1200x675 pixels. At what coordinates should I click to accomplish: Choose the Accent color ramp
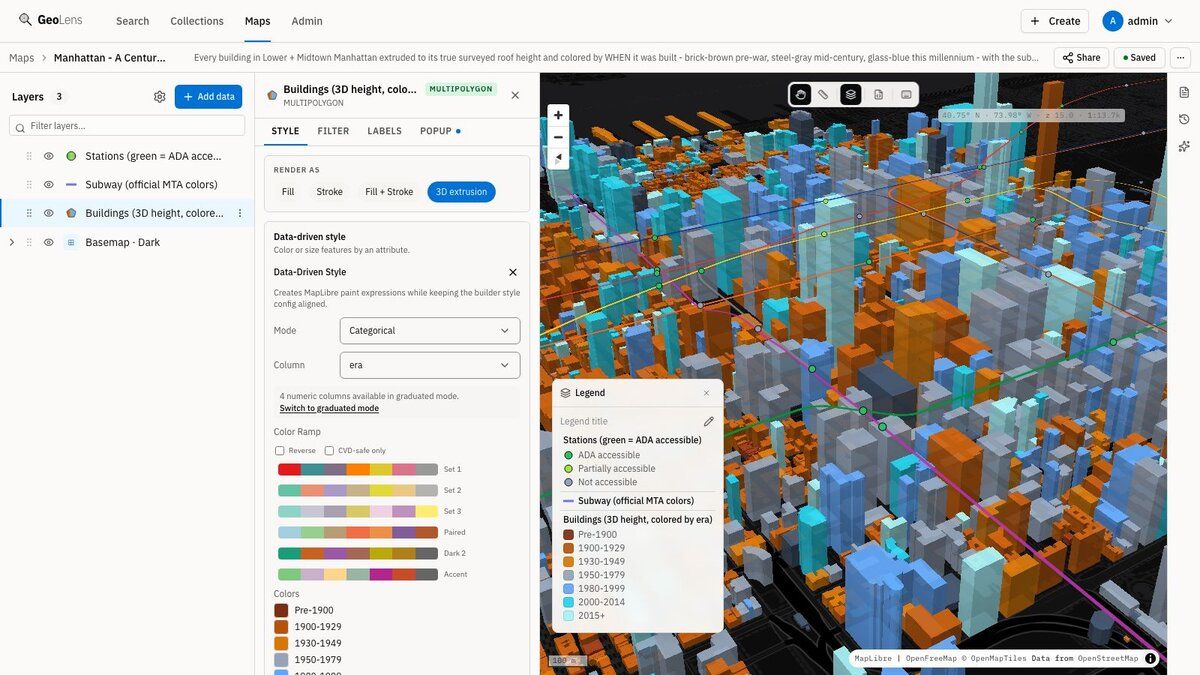coord(358,574)
